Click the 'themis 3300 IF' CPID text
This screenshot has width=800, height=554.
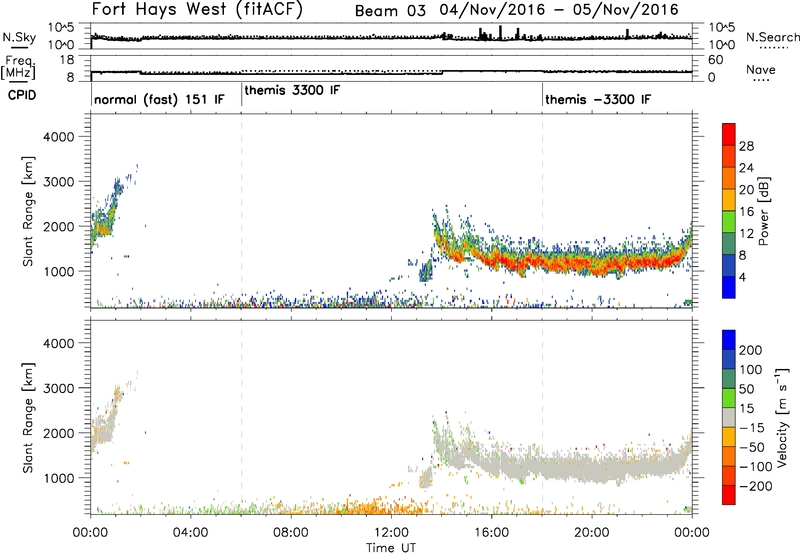pyautogui.click(x=292, y=90)
